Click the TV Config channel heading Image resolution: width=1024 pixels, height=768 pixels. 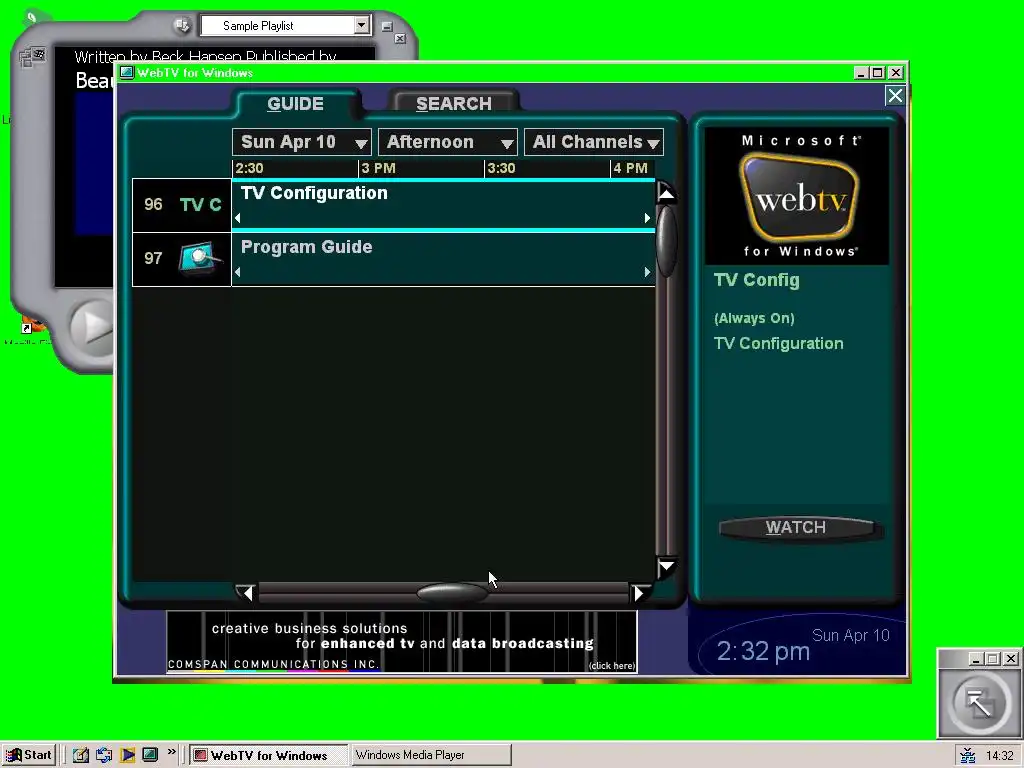point(756,280)
